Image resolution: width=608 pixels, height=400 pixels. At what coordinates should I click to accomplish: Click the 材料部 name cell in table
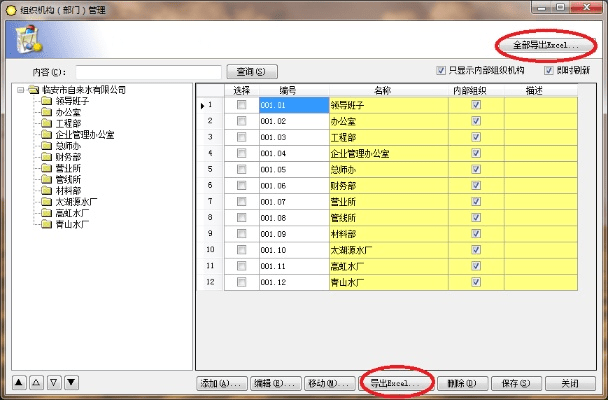click(x=389, y=234)
